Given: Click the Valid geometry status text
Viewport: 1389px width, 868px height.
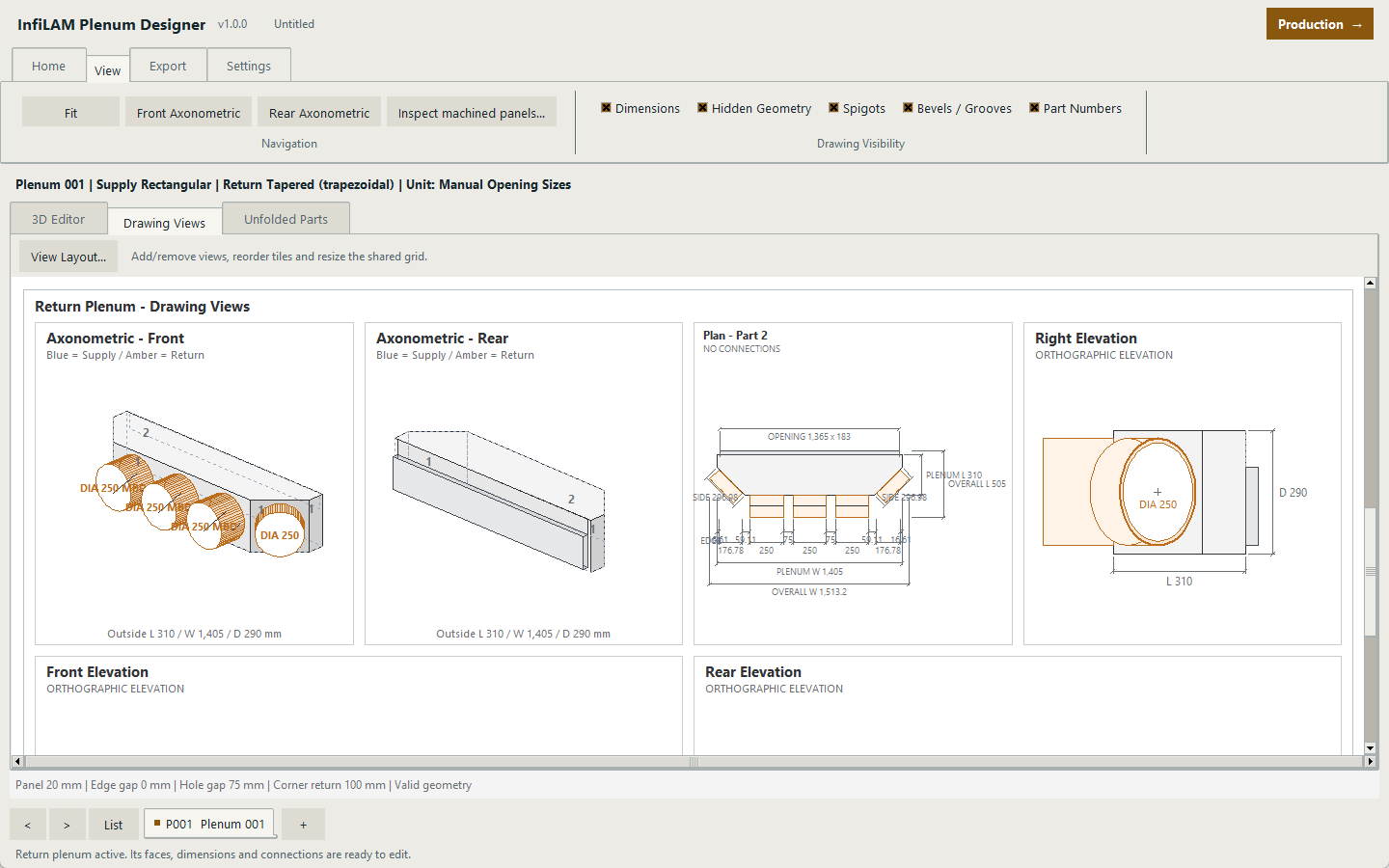Looking at the screenshot, I should tap(433, 785).
